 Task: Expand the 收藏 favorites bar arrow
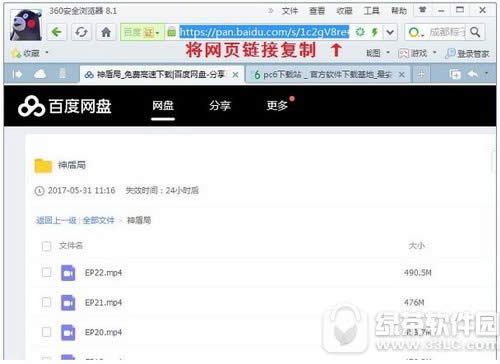pyautogui.click(x=47, y=53)
